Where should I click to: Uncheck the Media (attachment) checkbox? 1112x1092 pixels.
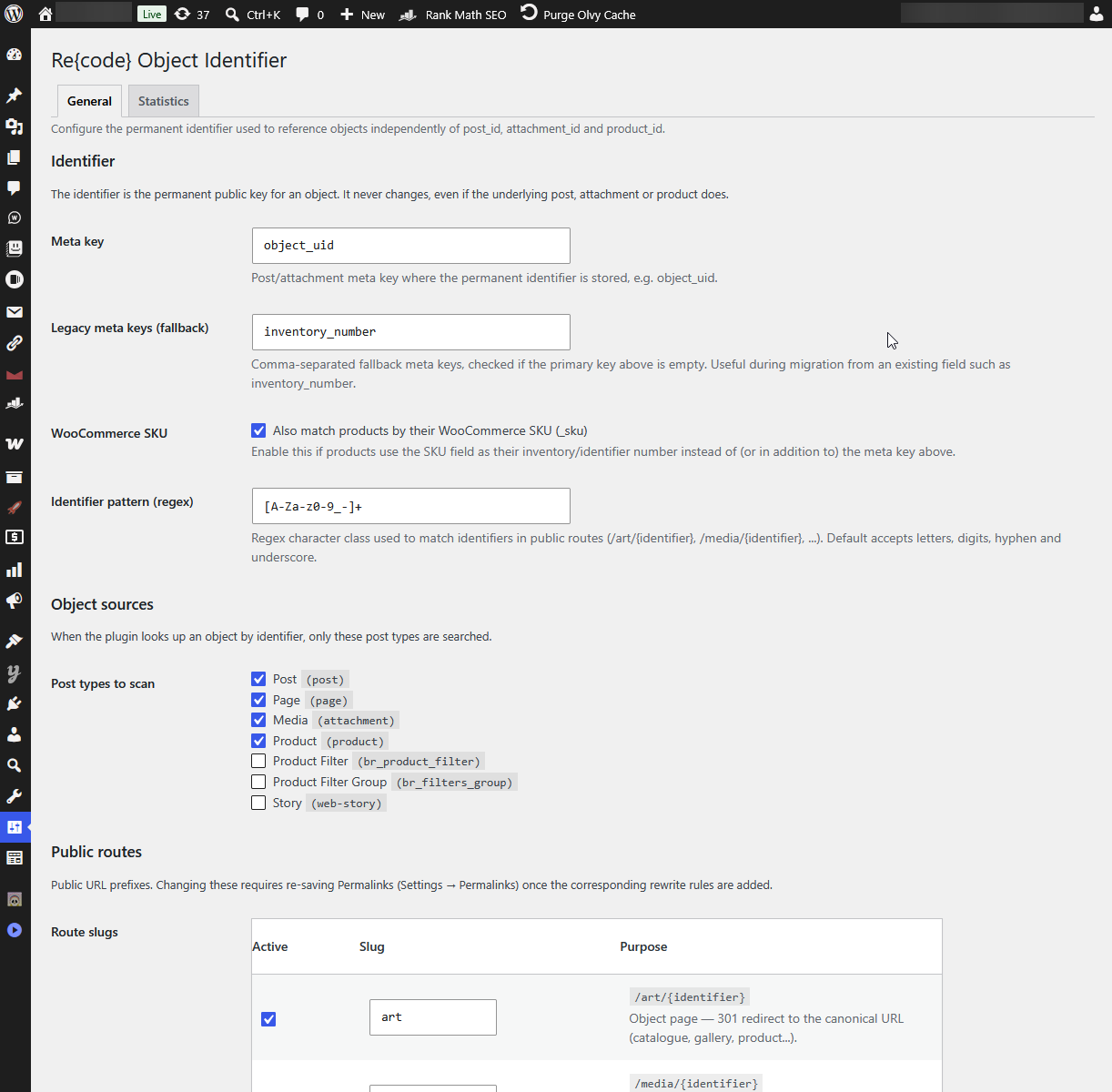[258, 720]
